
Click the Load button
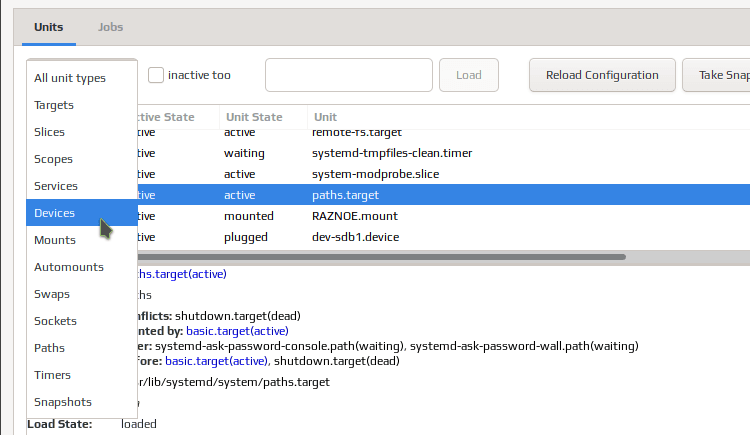(469, 75)
